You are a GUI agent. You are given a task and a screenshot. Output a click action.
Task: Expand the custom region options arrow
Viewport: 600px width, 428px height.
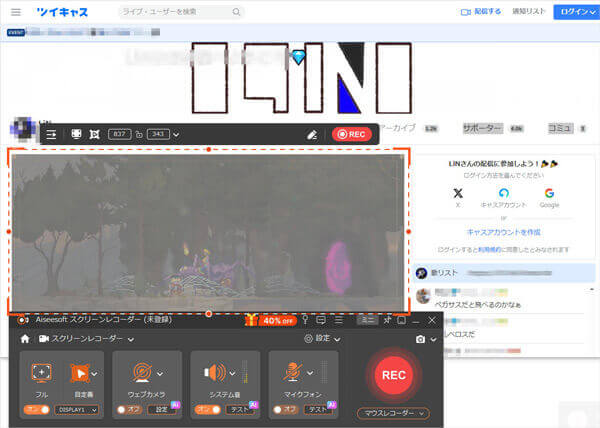tap(95, 374)
